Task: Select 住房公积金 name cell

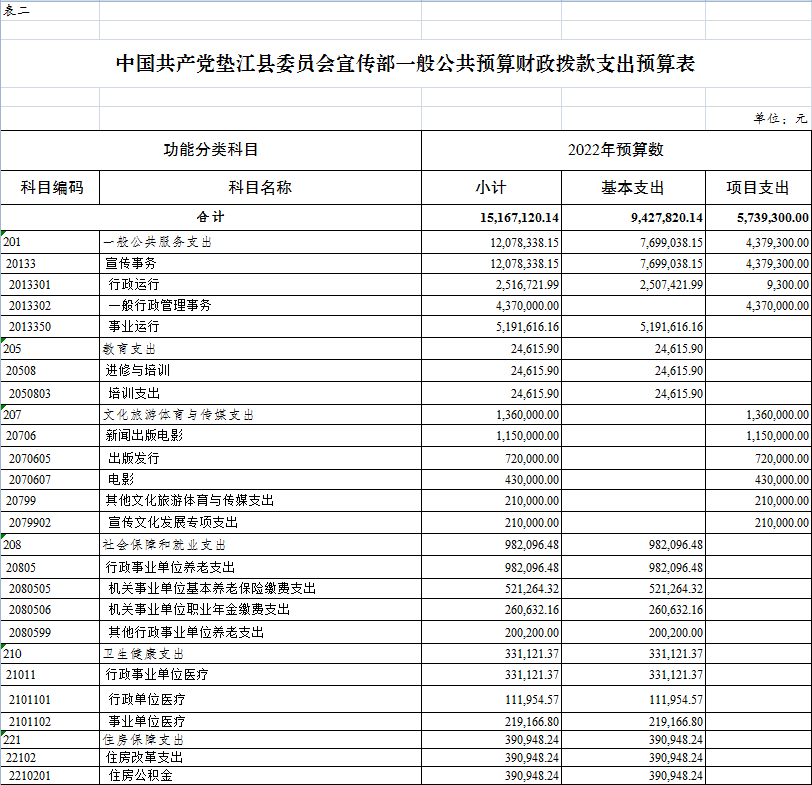Action: (260, 776)
